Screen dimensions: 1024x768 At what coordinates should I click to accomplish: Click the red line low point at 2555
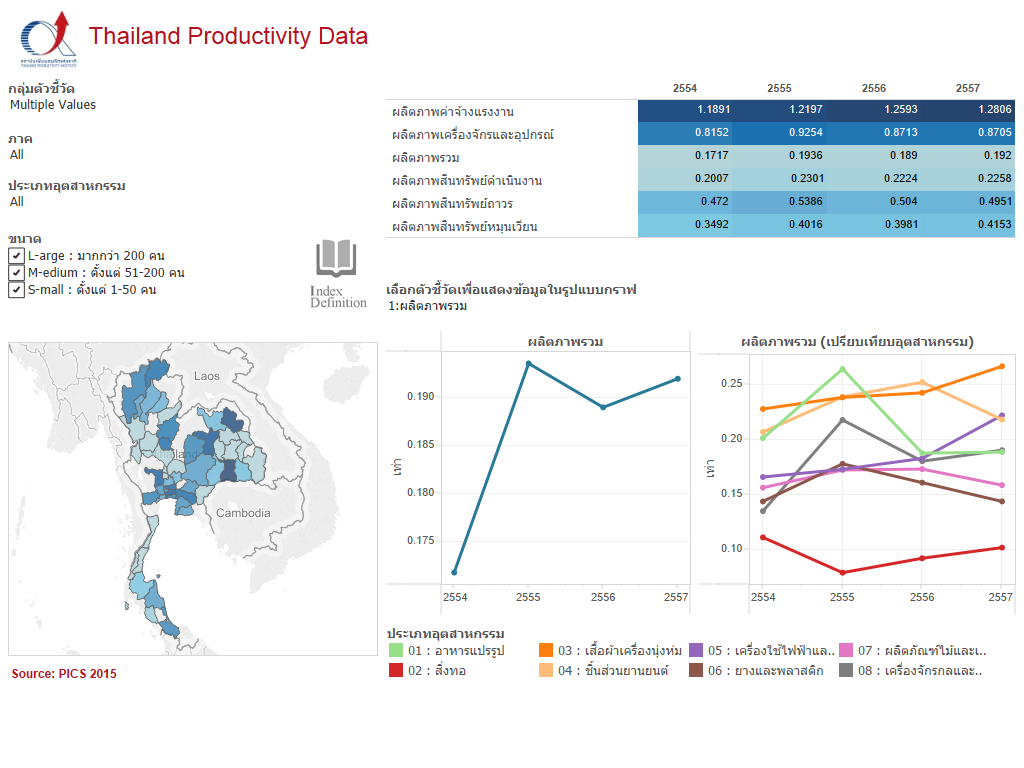[842, 573]
